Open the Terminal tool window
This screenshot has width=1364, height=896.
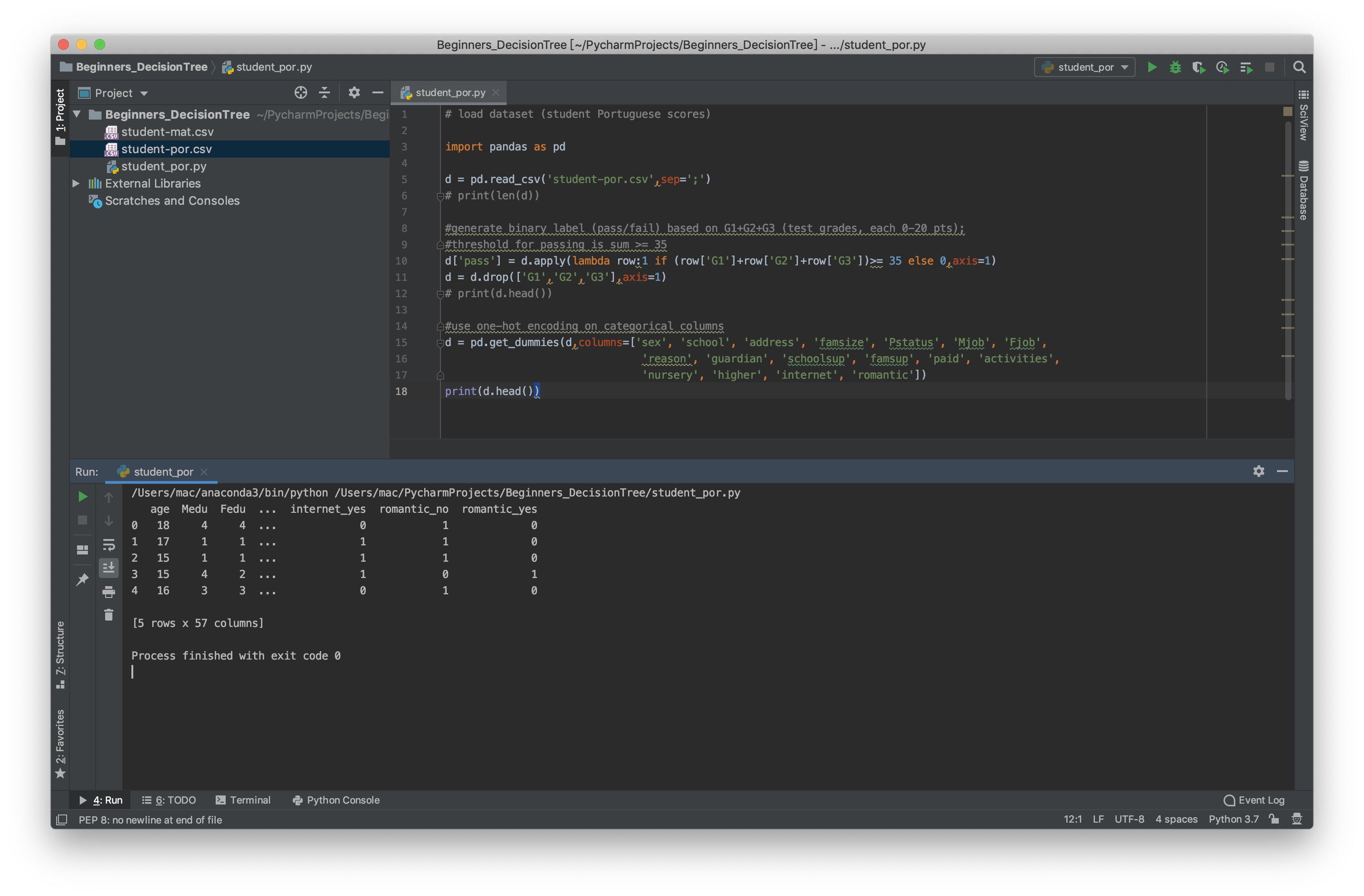243,800
